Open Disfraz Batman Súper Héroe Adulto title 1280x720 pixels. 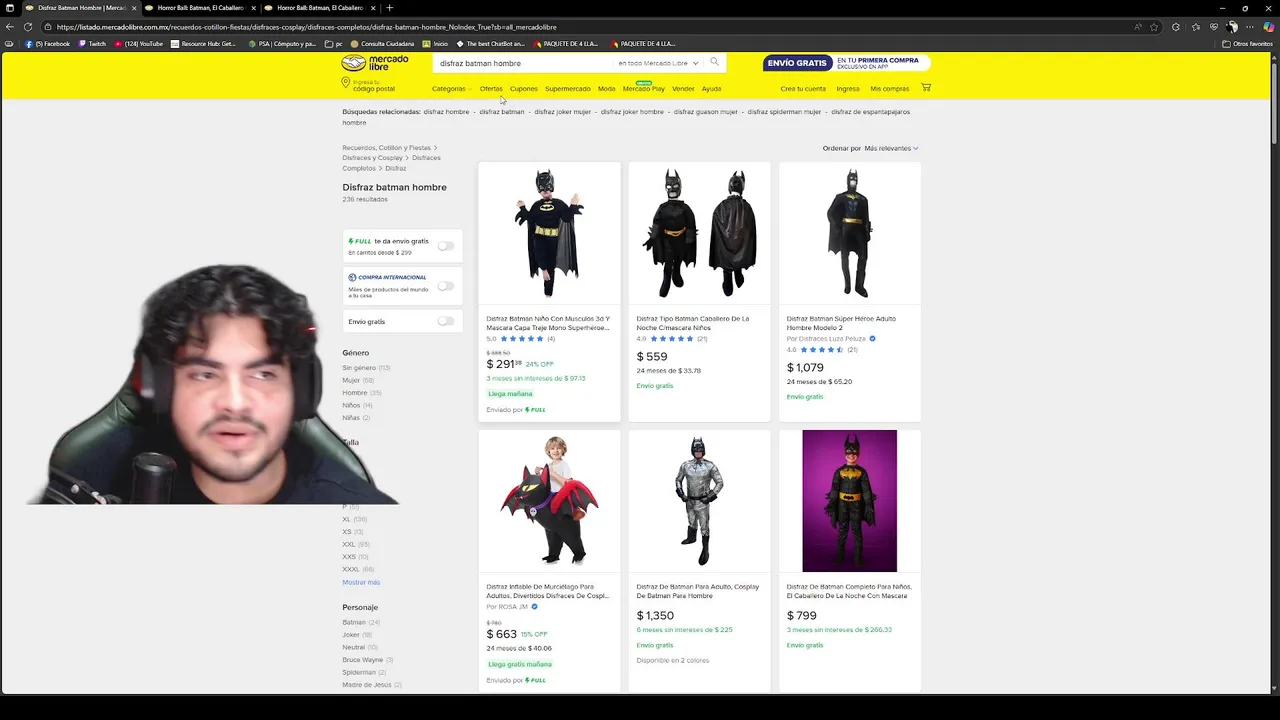point(841,323)
